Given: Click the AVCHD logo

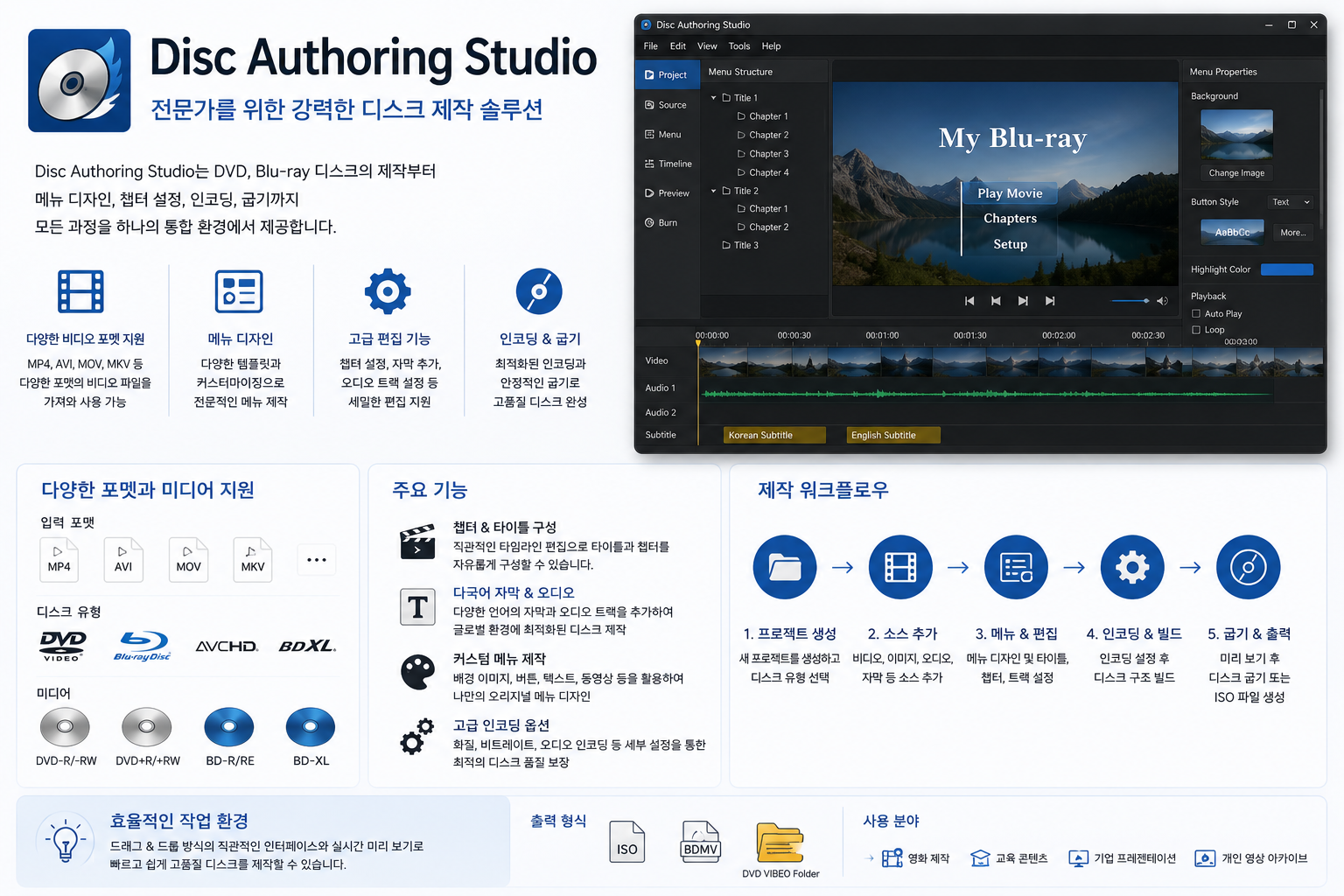Looking at the screenshot, I should tap(227, 647).
